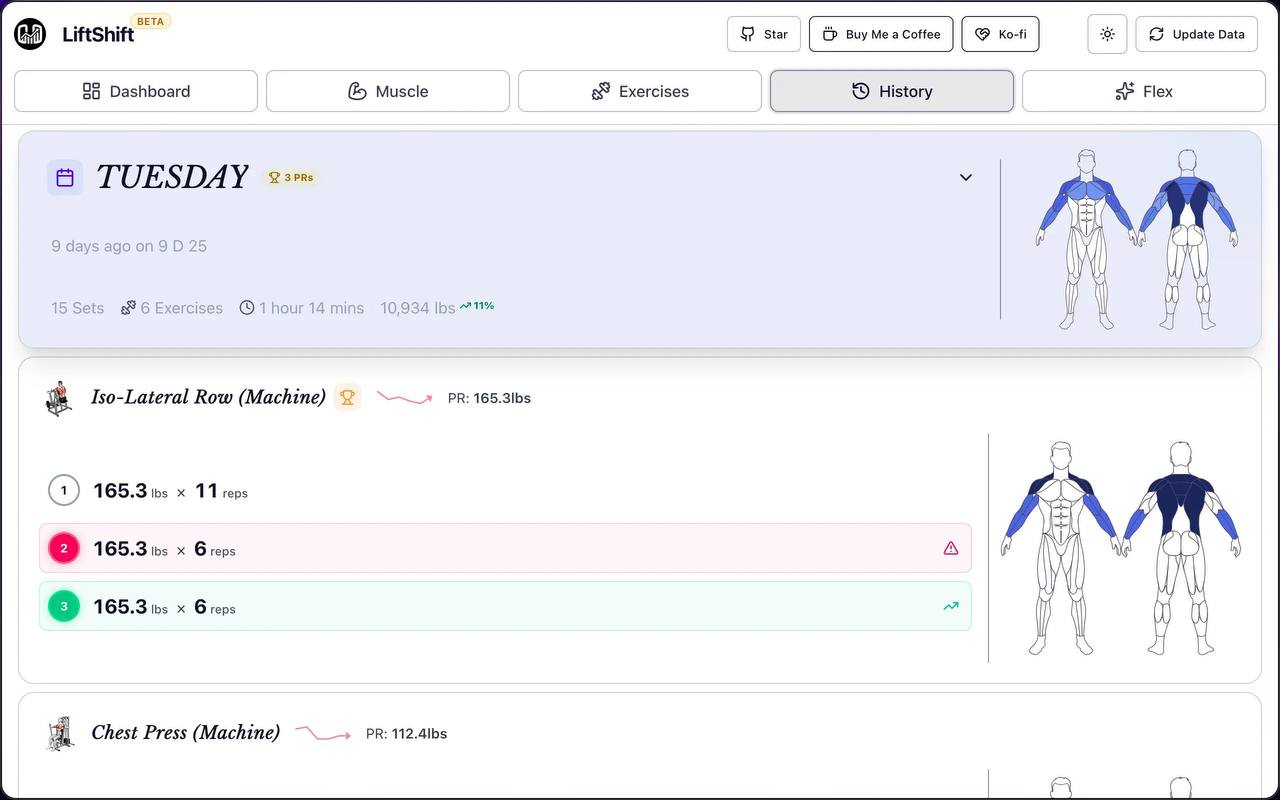
Task: Toggle the light/dark theme sun icon
Action: point(1107,34)
